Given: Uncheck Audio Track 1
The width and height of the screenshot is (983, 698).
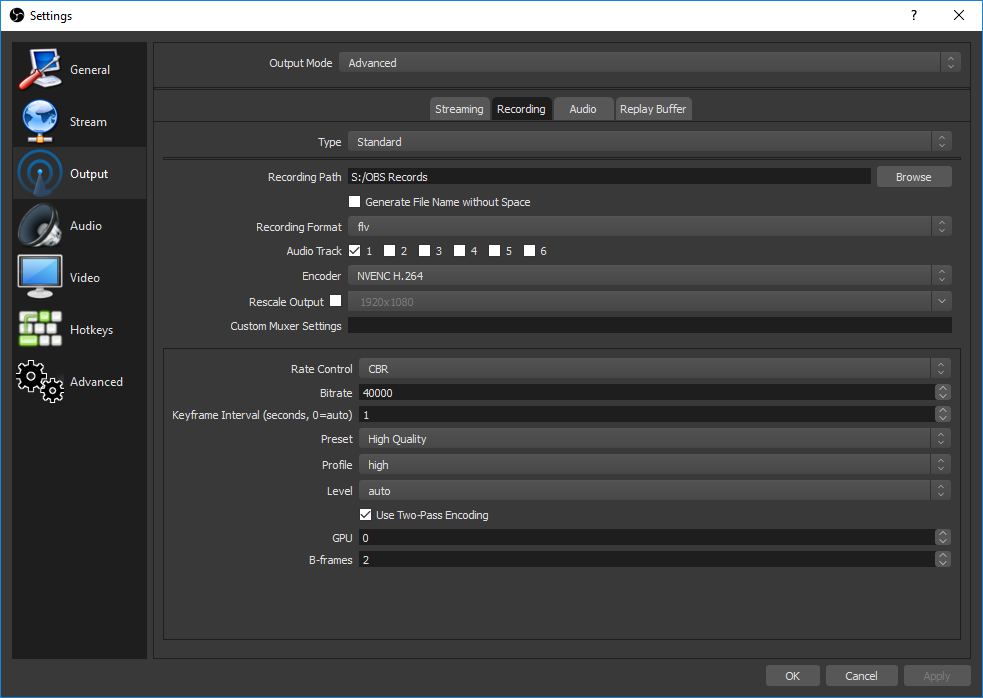Looking at the screenshot, I should coord(354,250).
